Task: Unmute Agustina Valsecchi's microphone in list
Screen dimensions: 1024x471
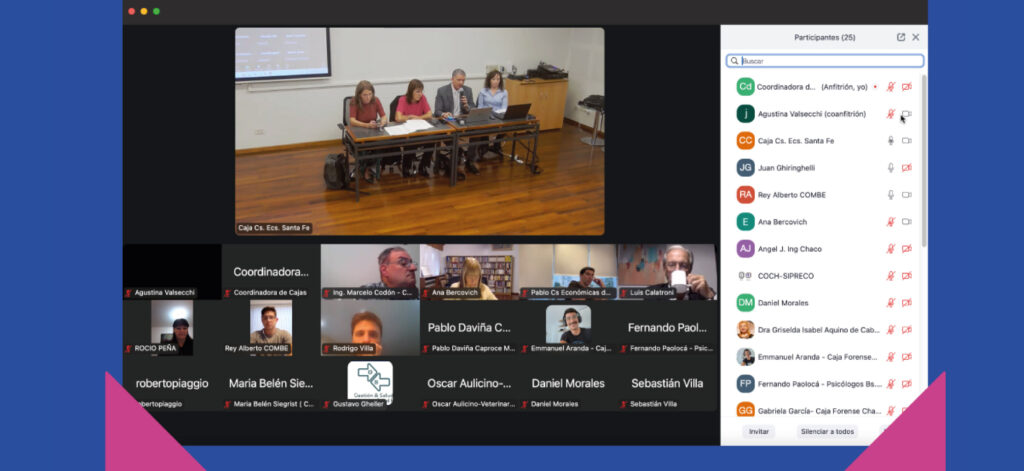Action: (x=890, y=114)
